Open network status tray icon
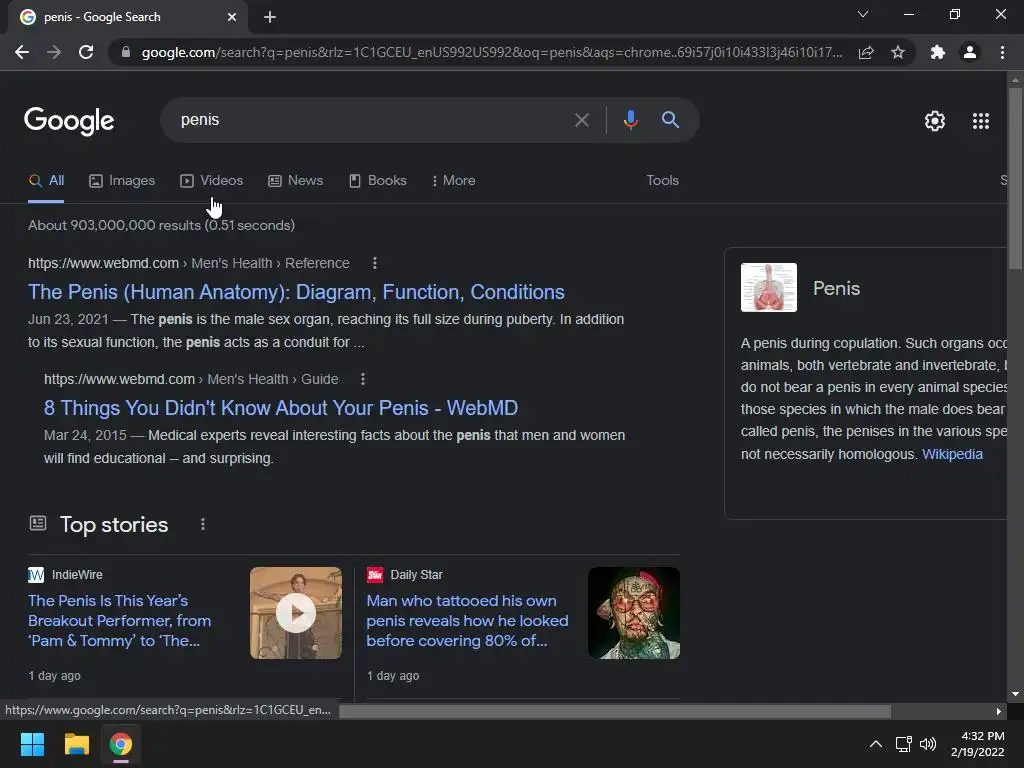1024x768 pixels. [904, 744]
